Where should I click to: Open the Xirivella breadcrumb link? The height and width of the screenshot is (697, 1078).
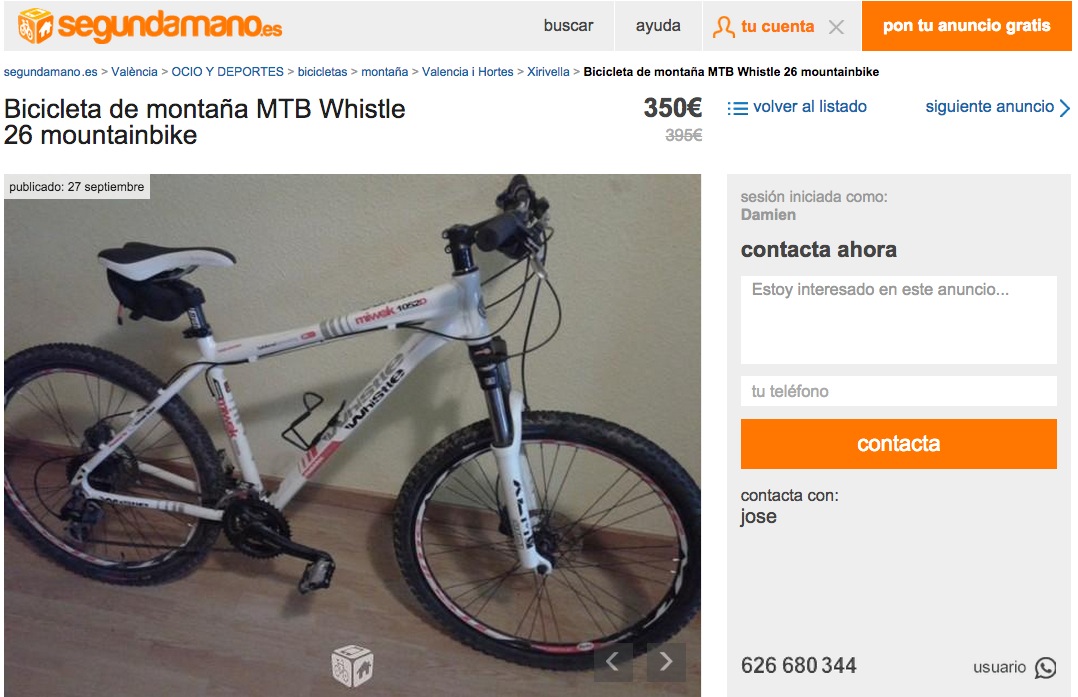pos(548,71)
